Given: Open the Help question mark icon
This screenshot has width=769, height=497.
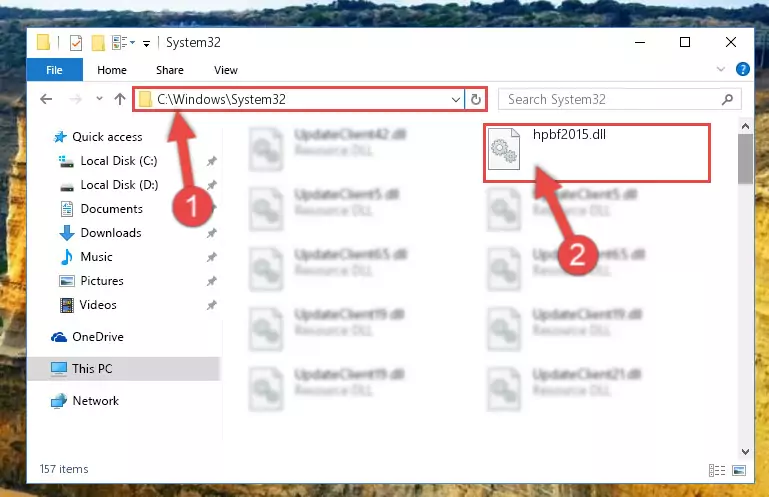Looking at the screenshot, I should point(743,69).
